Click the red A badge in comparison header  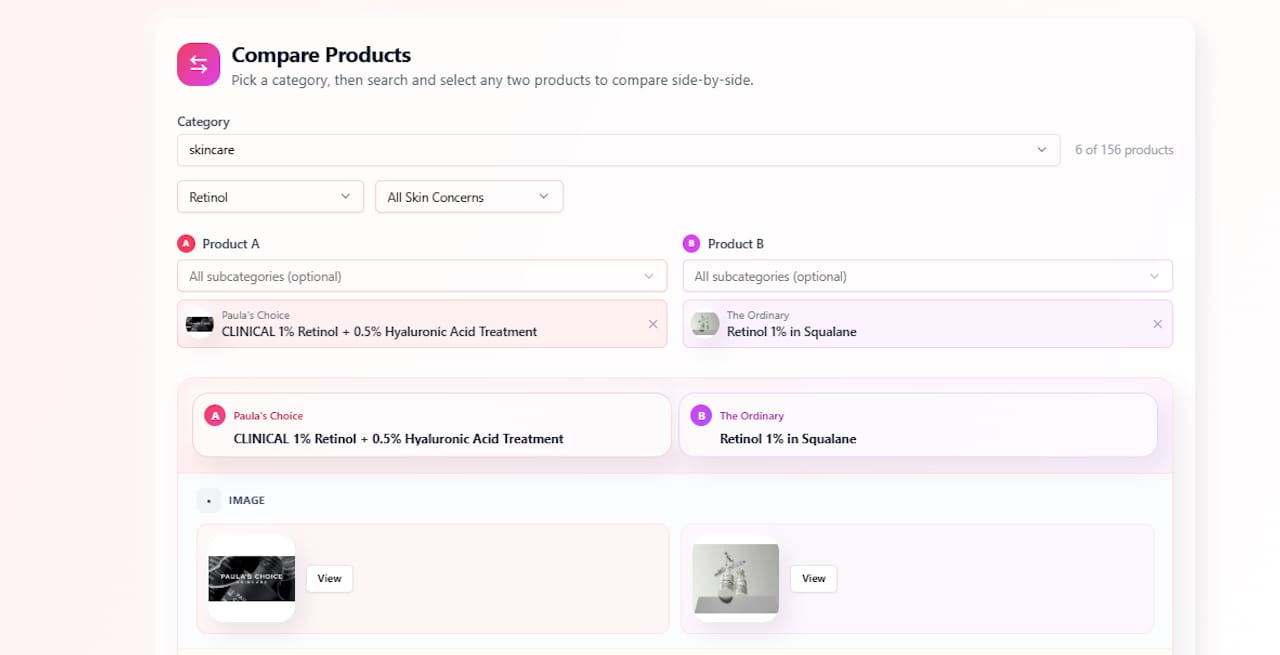point(215,416)
